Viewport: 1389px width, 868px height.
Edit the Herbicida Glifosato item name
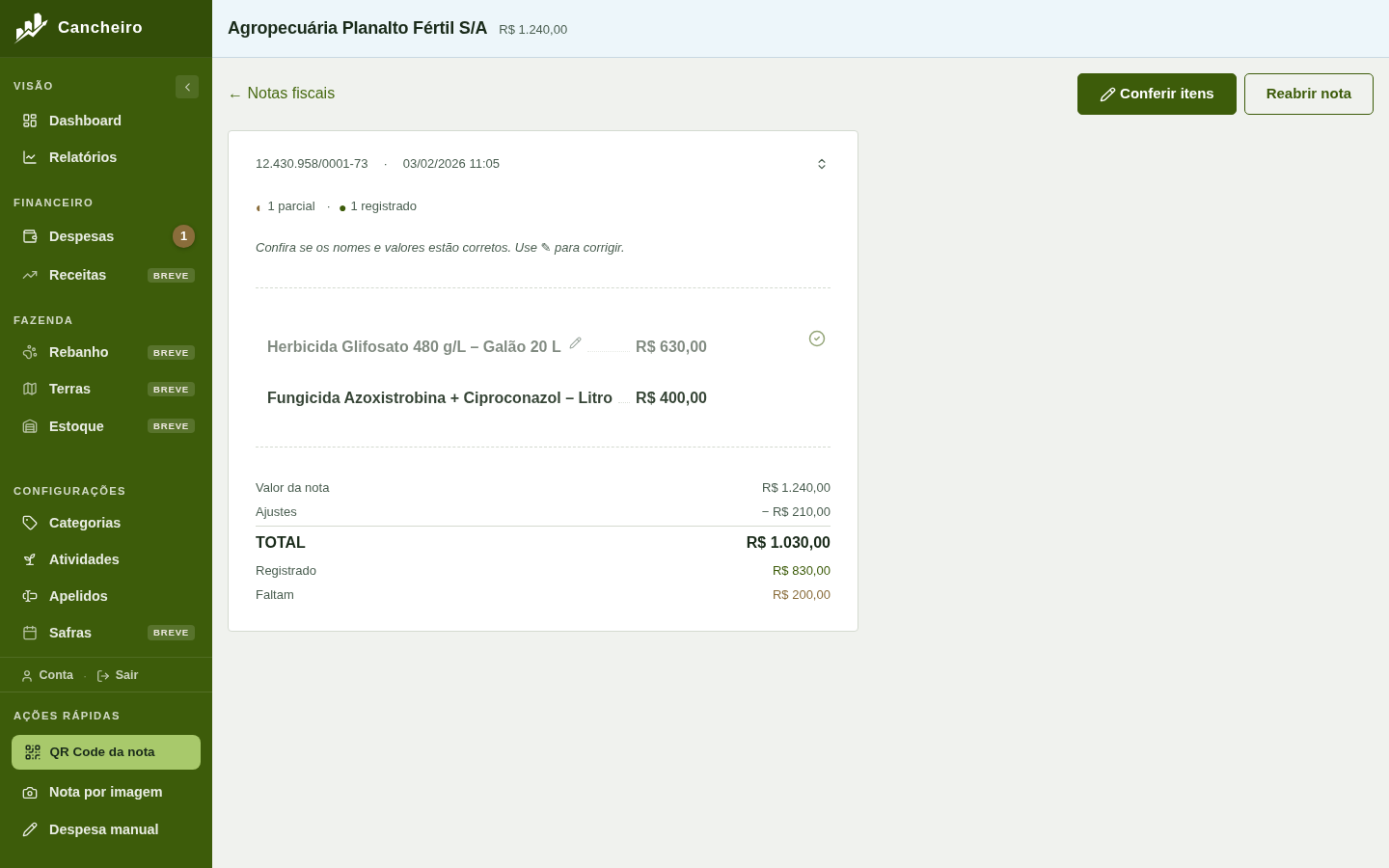575,343
